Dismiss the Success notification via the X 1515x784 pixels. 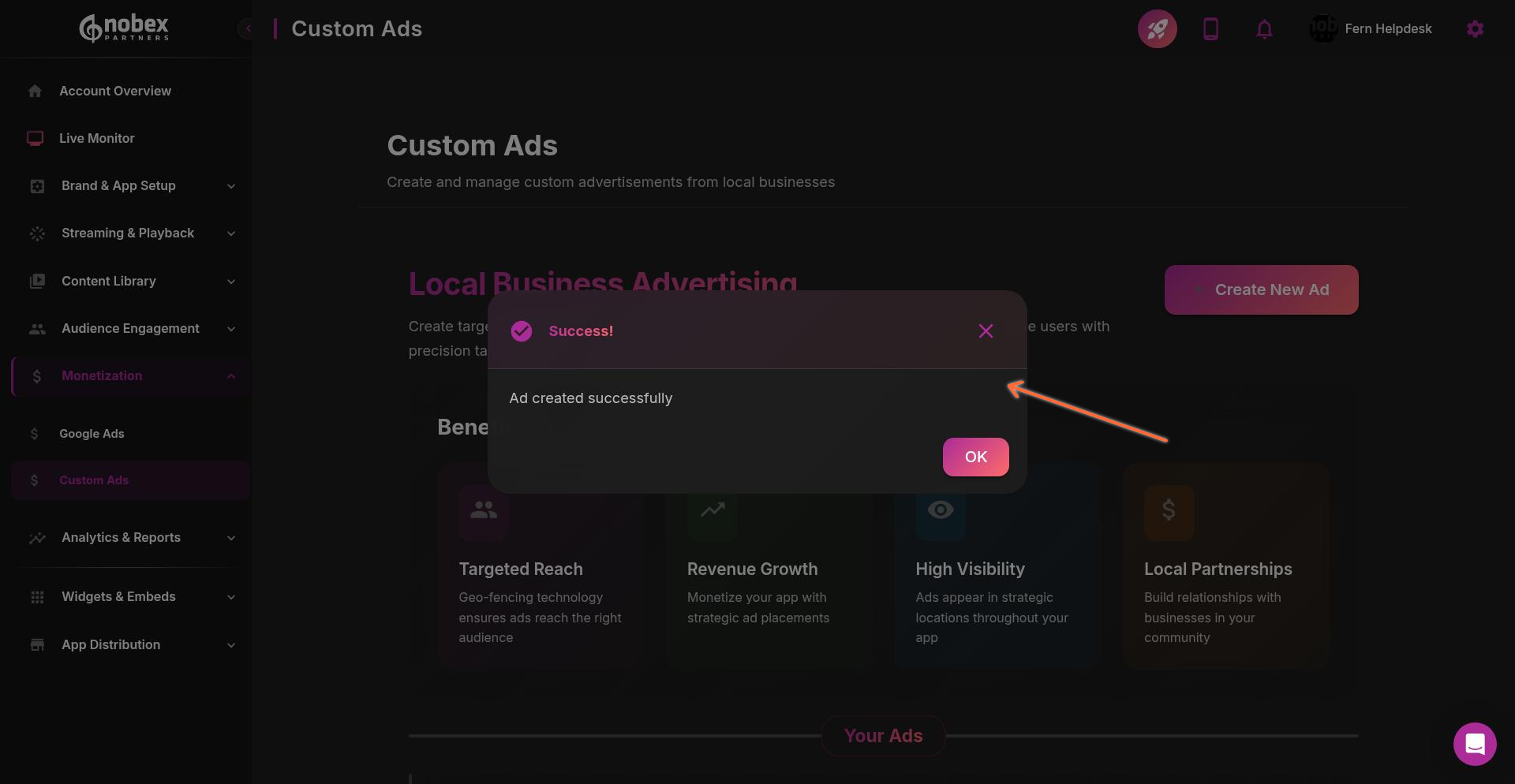point(986,330)
